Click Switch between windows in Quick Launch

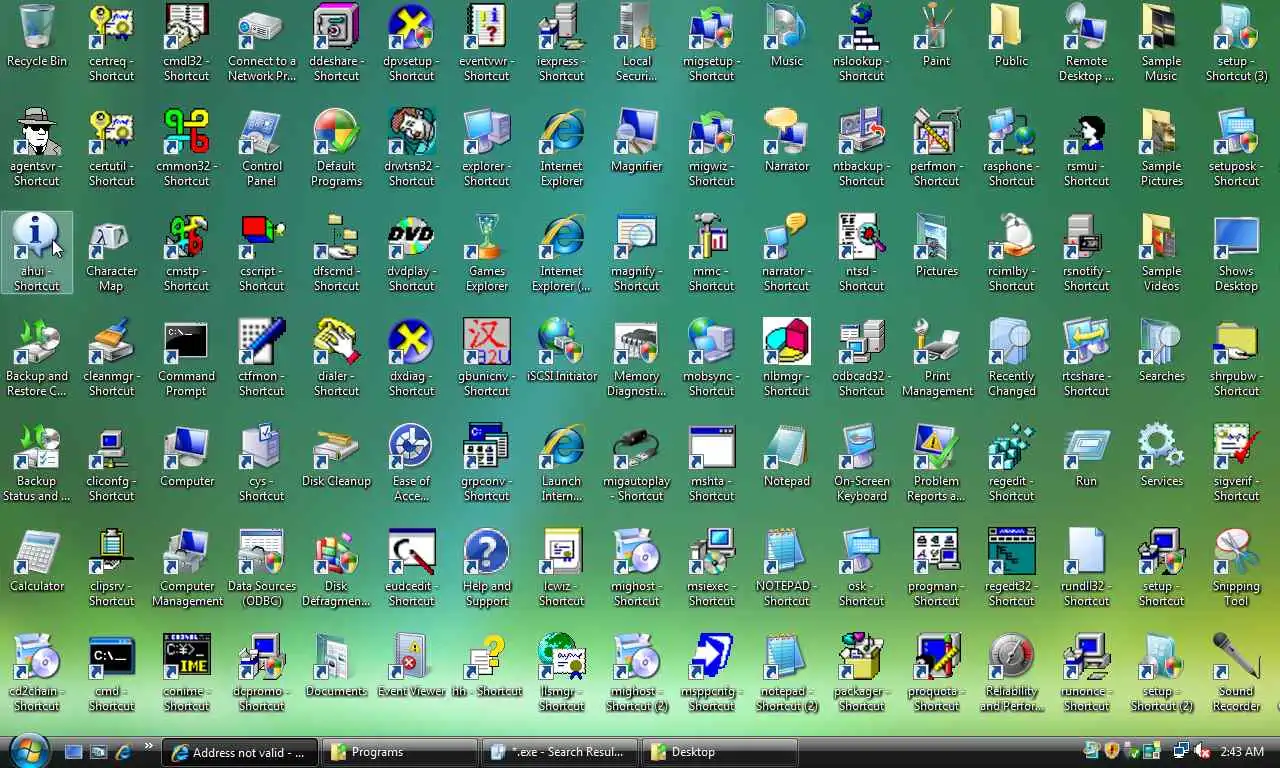pyautogui.click(x=99, y=751)
